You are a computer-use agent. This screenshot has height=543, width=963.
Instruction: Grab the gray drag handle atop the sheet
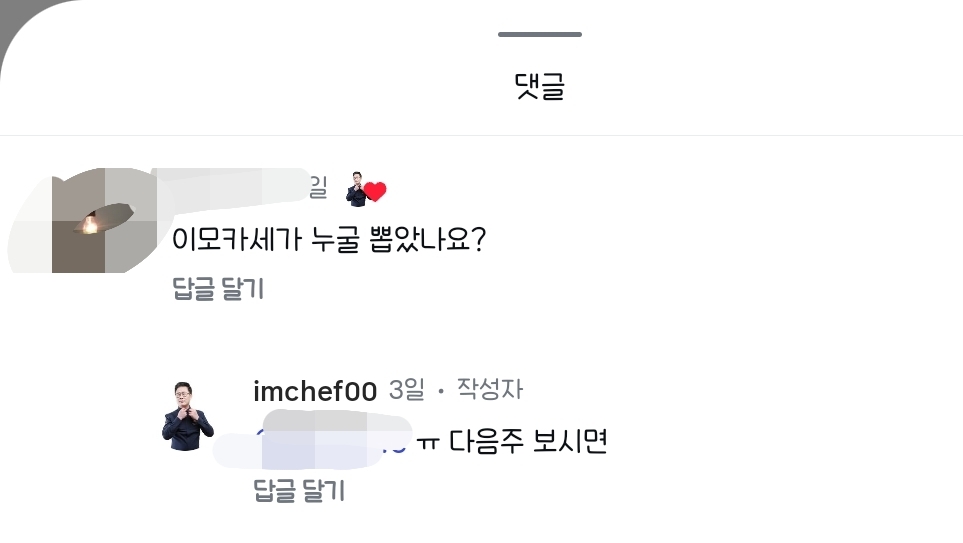pos(540,34)
